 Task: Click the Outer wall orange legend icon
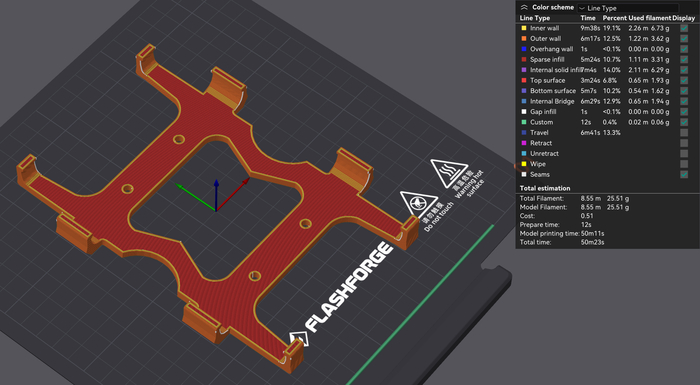click(x=524, y=38)
